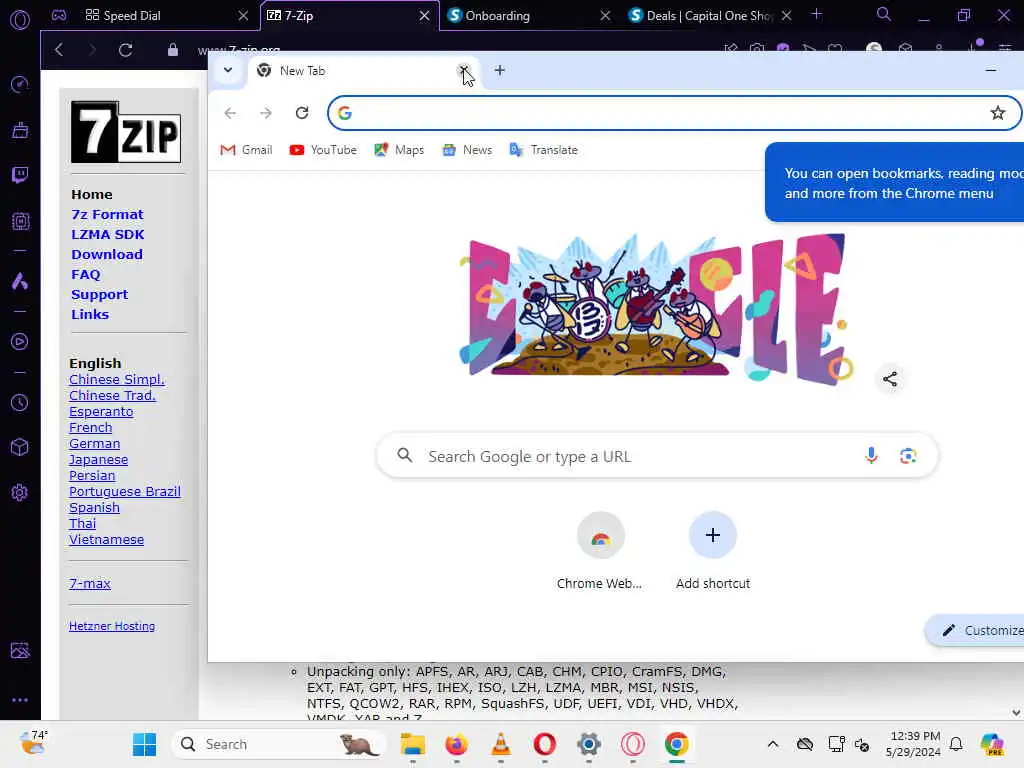Select the Chrome New Tab tab

pyautogui.click(x=364, y=71)
